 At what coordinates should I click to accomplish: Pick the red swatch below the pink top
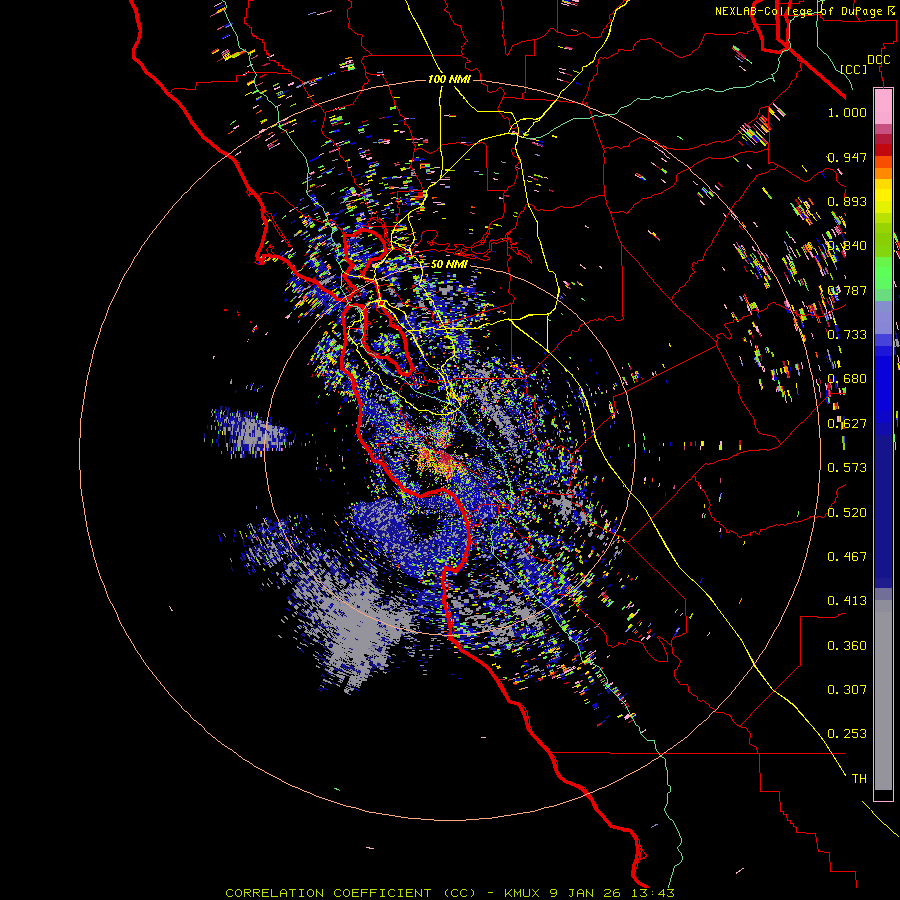(883, 150)
